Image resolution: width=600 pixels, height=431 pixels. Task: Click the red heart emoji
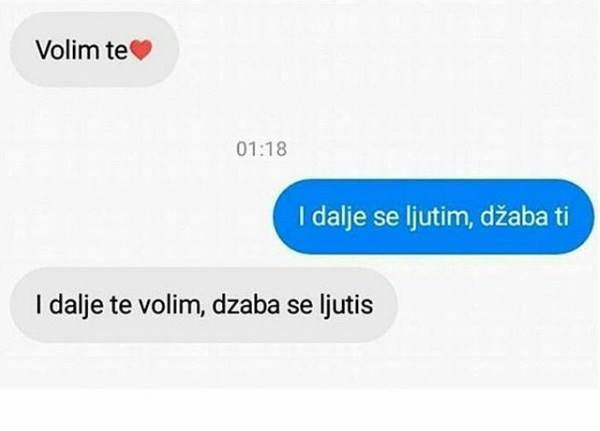[x=141, y=50]
